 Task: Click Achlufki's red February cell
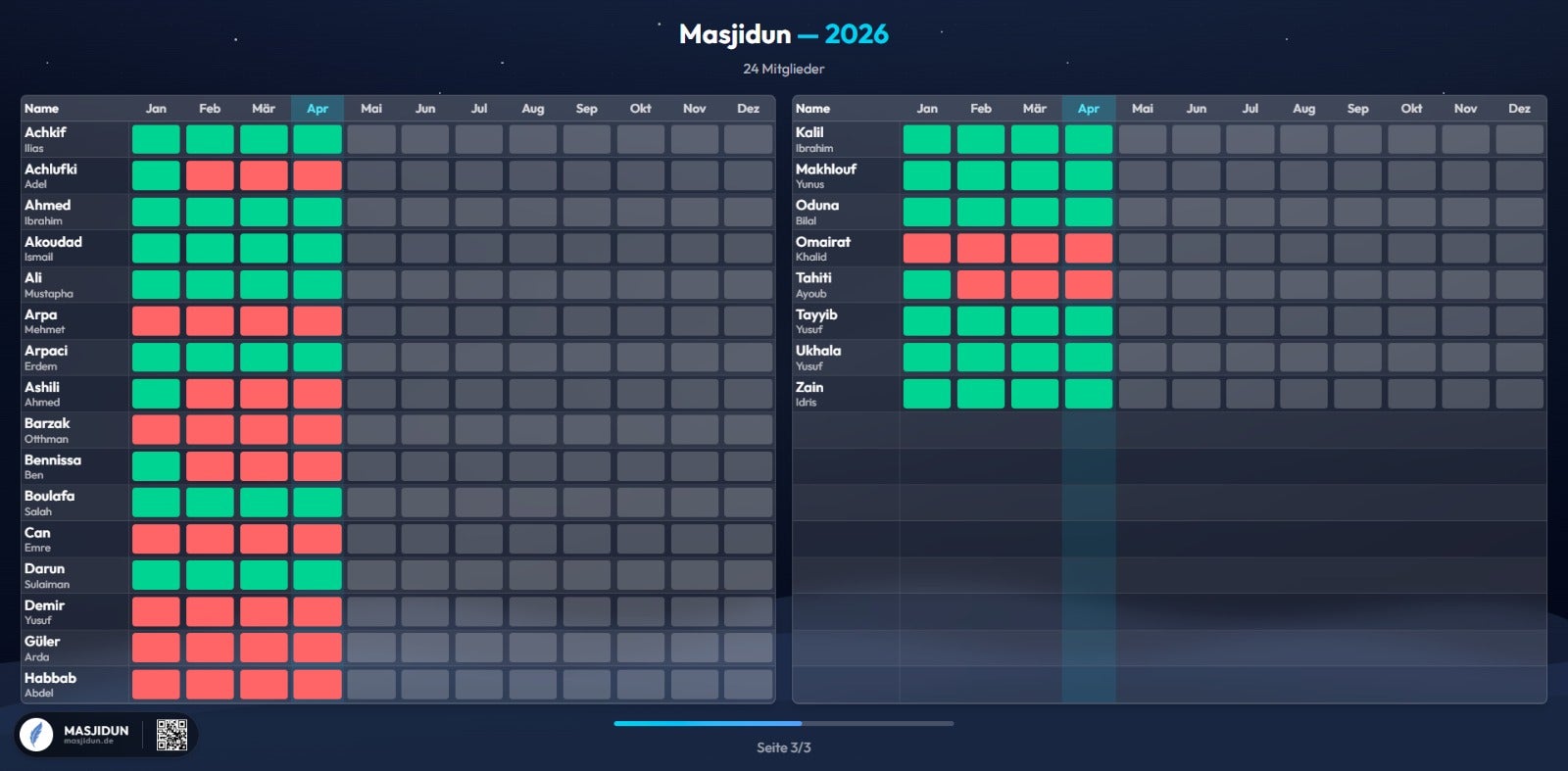[x=210, y=175]
